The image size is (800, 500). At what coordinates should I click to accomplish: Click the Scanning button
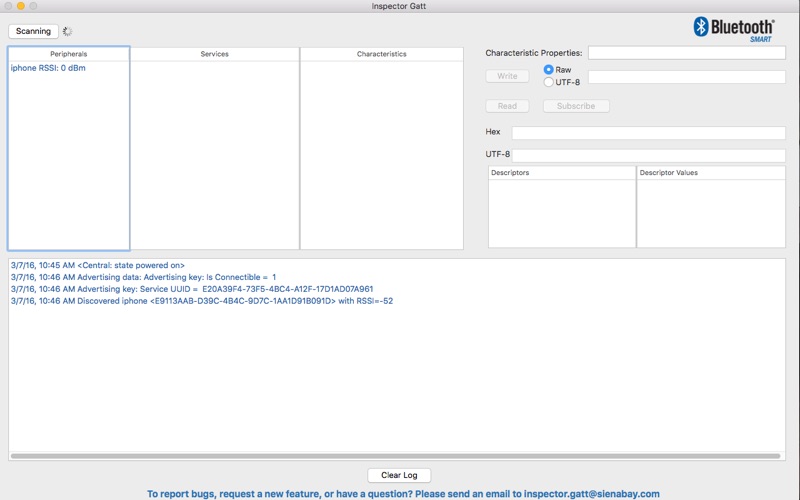pyautogui.click(x=33, y=31)
